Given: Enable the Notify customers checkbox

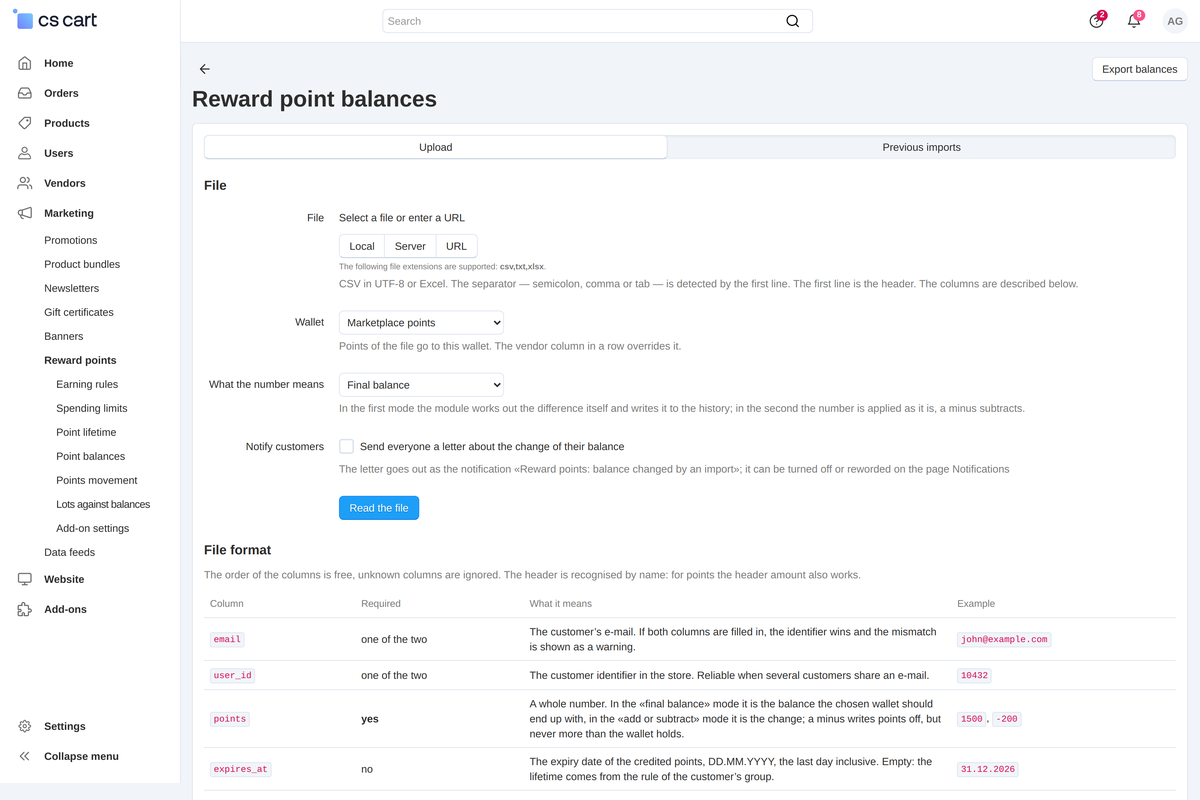Looking at the screenshot, I should (346, 446).
